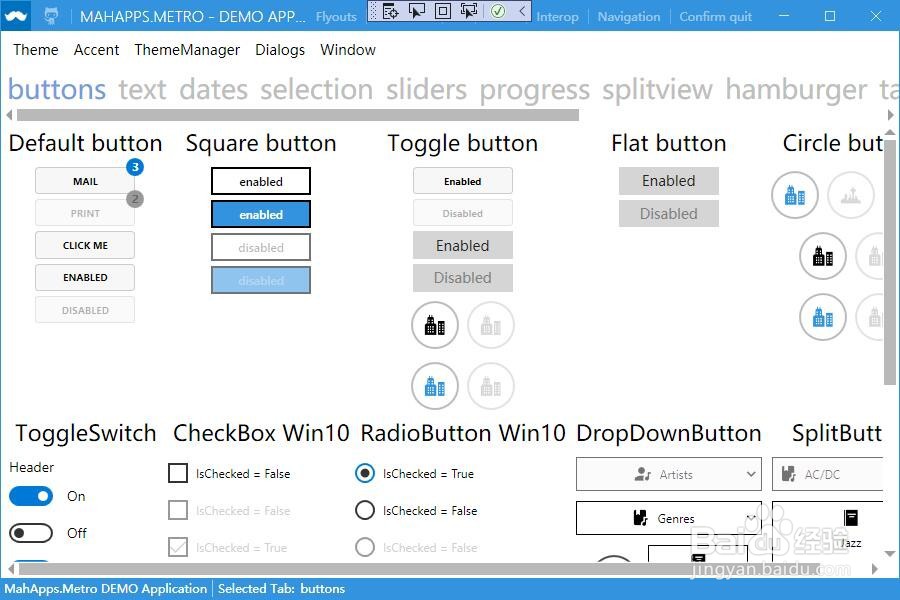Switch to the text tab
900x600 pixels.
(142, 90)
